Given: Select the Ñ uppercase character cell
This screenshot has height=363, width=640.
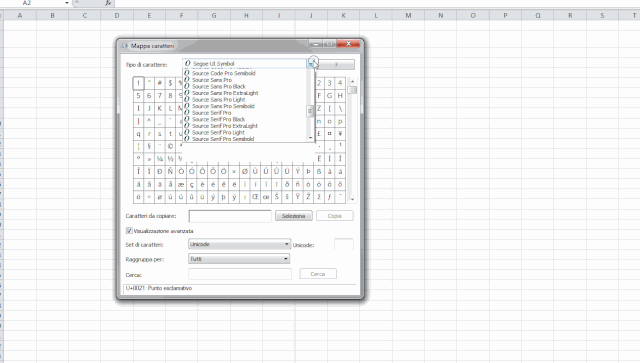Looking at the screenshot, I should pyautogui.click(x=170, y=171).
